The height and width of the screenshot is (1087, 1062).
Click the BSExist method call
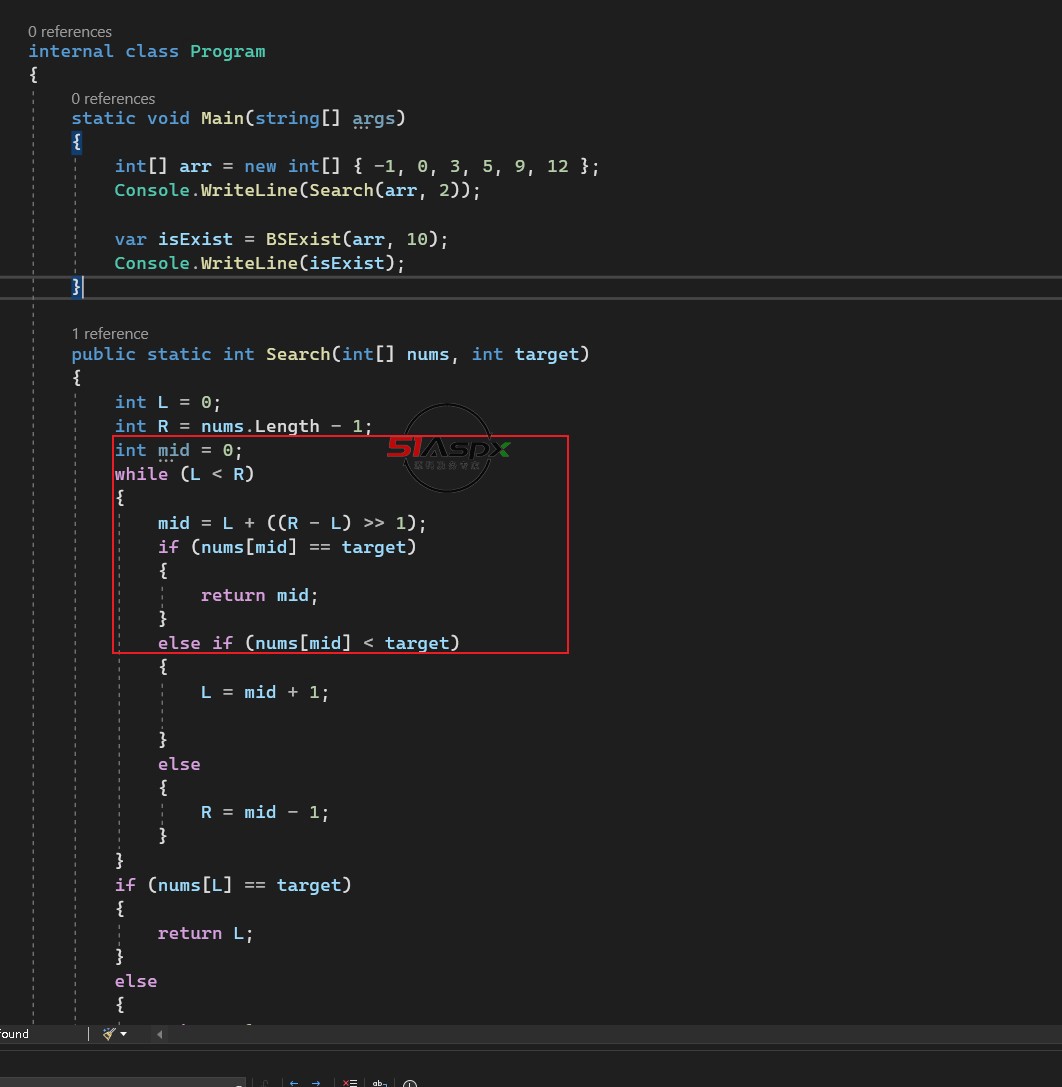click(303, 239)
